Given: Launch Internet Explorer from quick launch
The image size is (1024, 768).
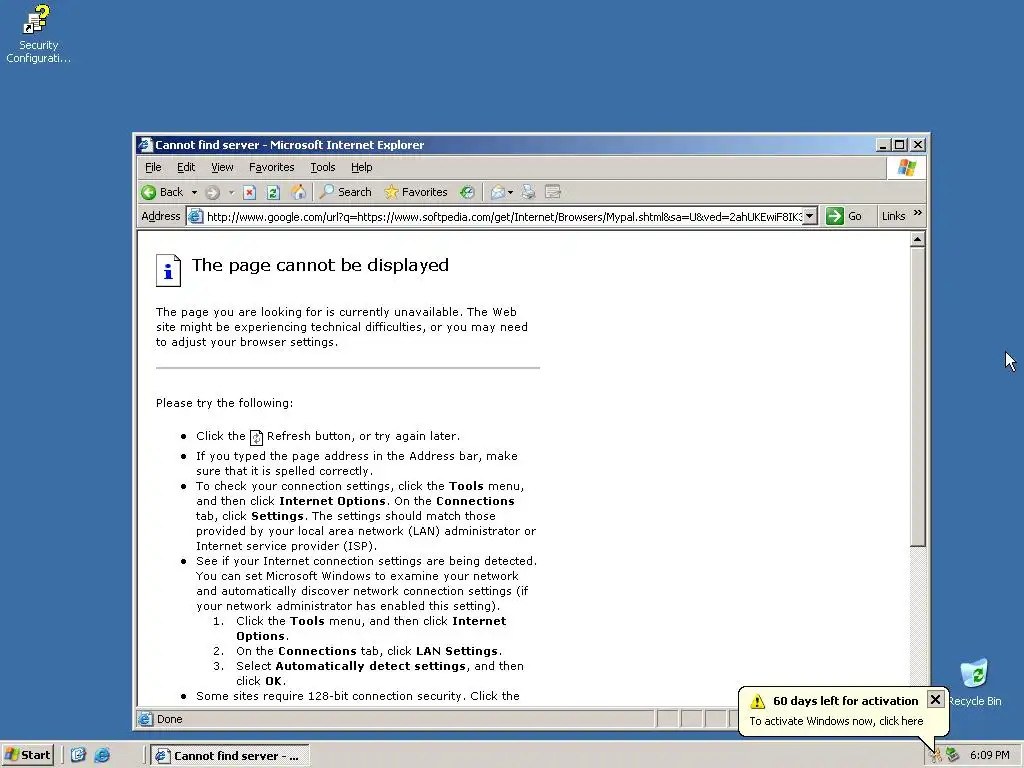Looking at the screenshot, I should 102,755.
